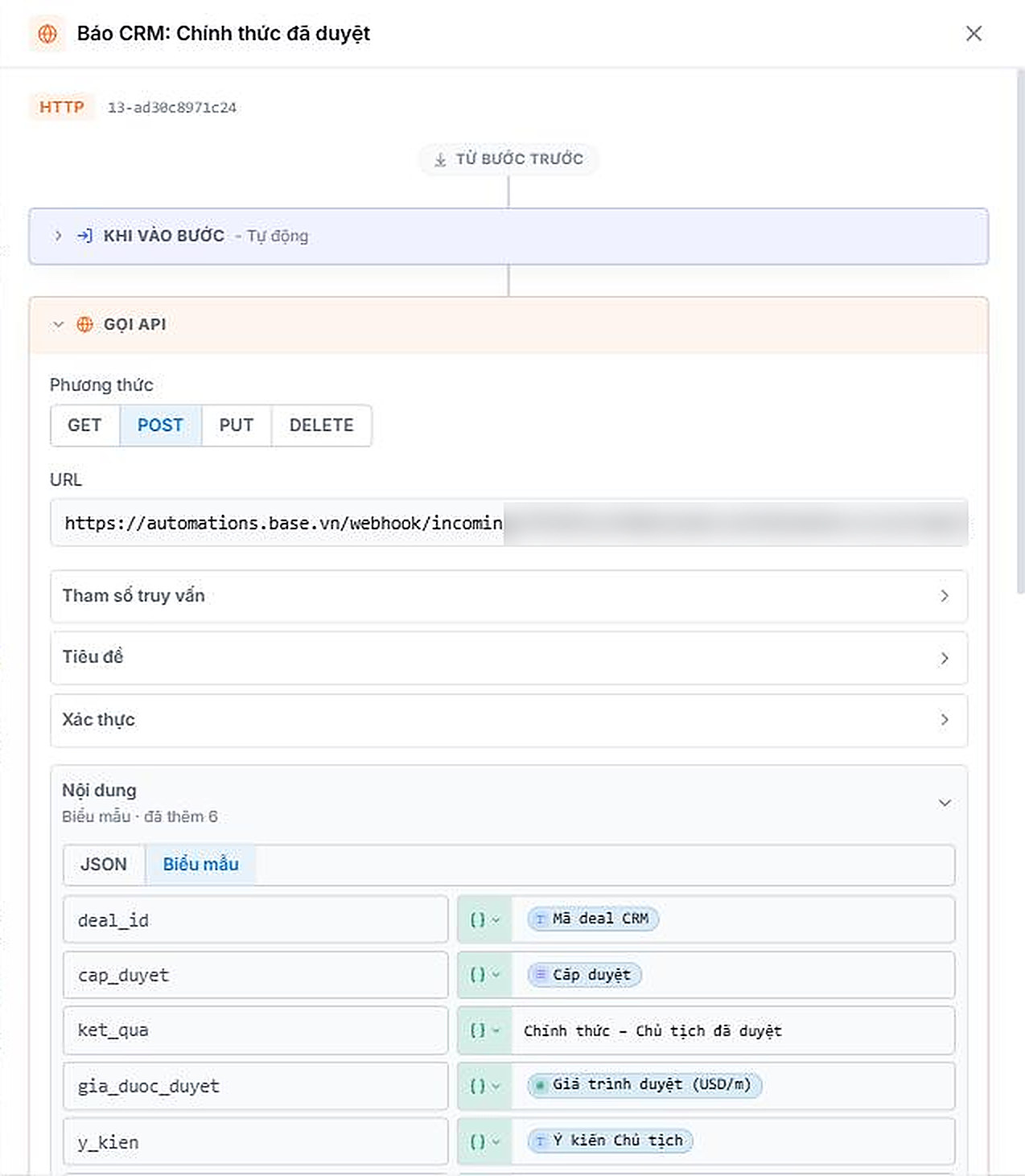The height and width of the screenshot is (1176, 1025).
Task: Expand the Tiêu đề section
Action: point(508,658)
